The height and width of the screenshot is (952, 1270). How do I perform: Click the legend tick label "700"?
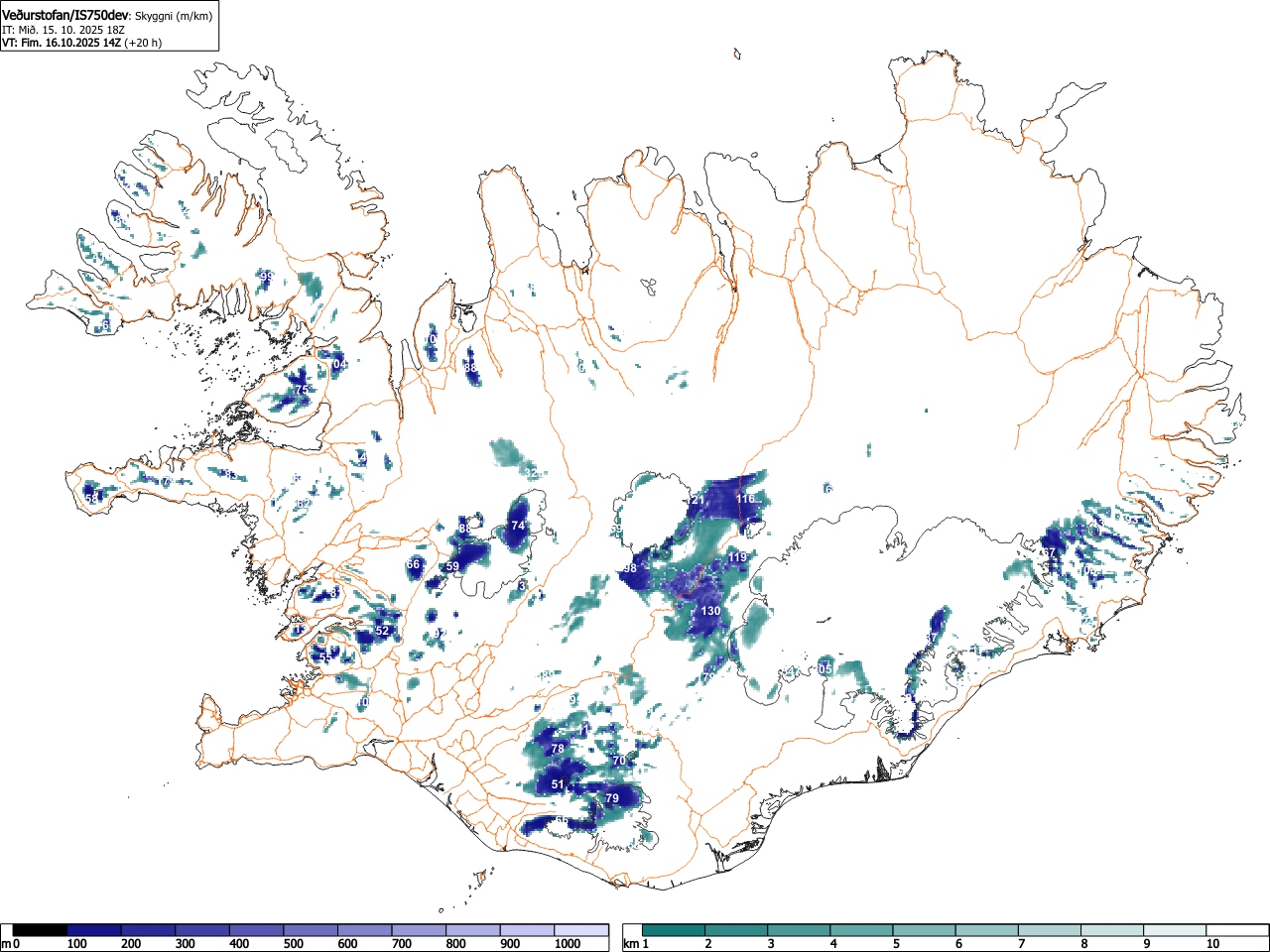[402, 944]
